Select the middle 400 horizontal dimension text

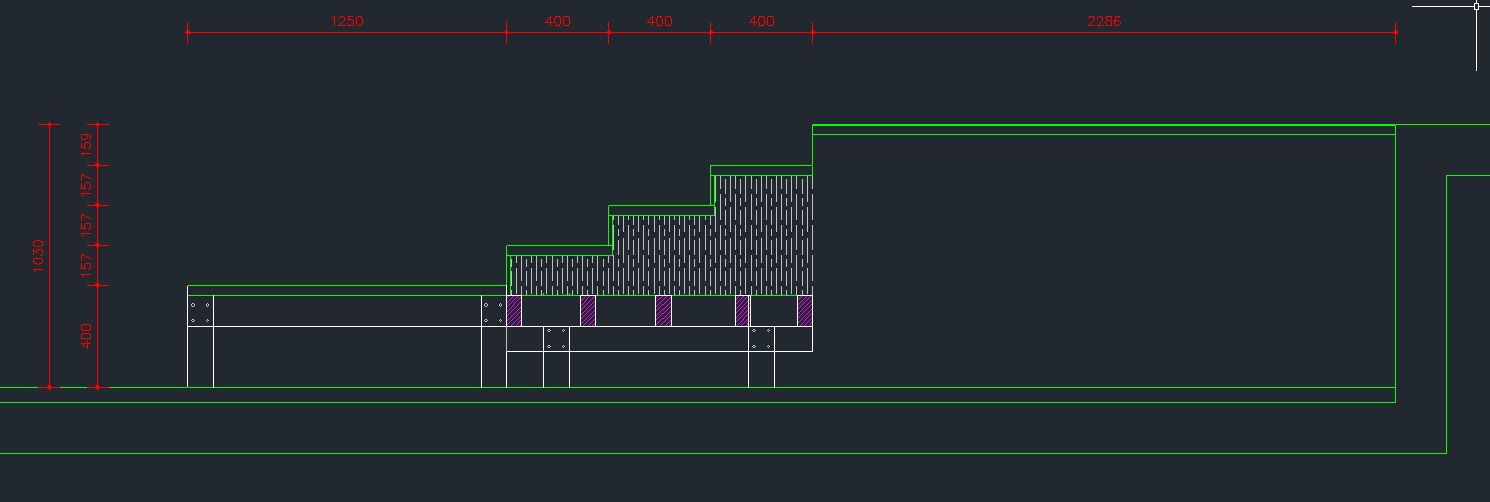(660, 21)
